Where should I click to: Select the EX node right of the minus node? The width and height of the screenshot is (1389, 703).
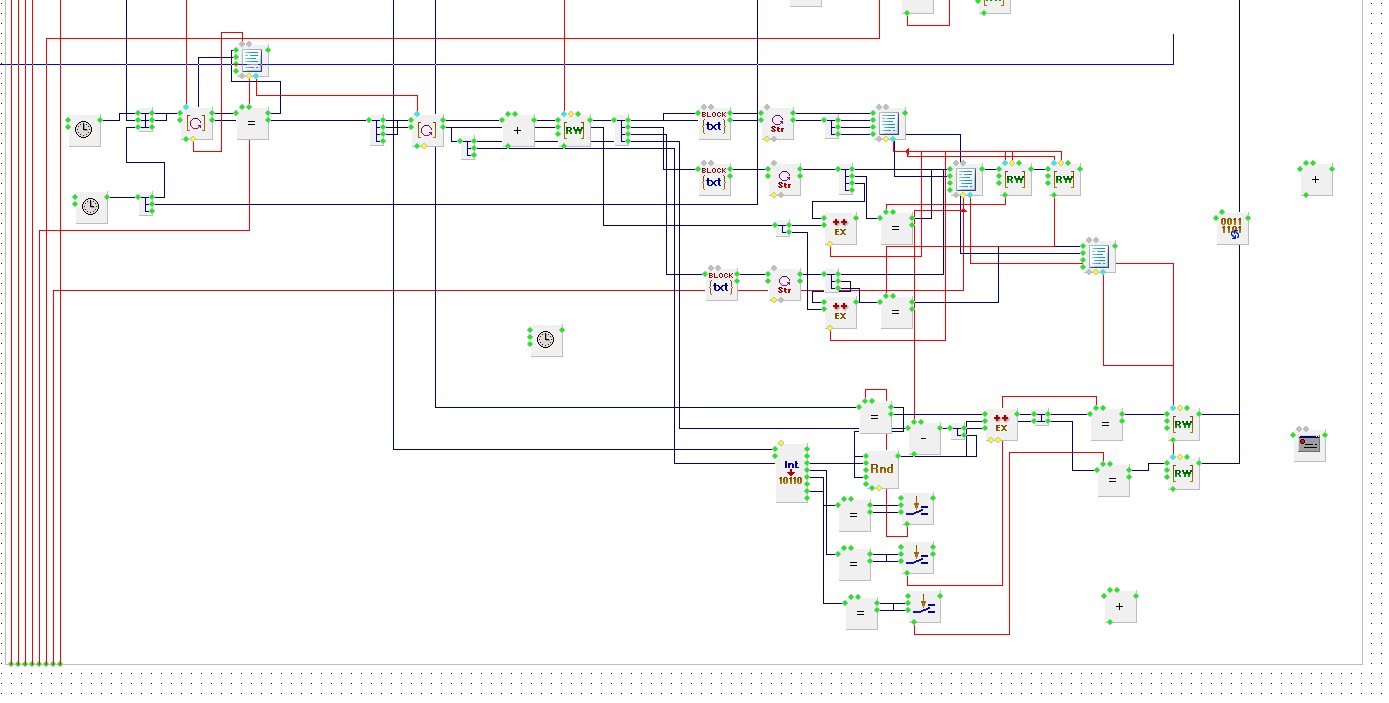point(1000,425)
